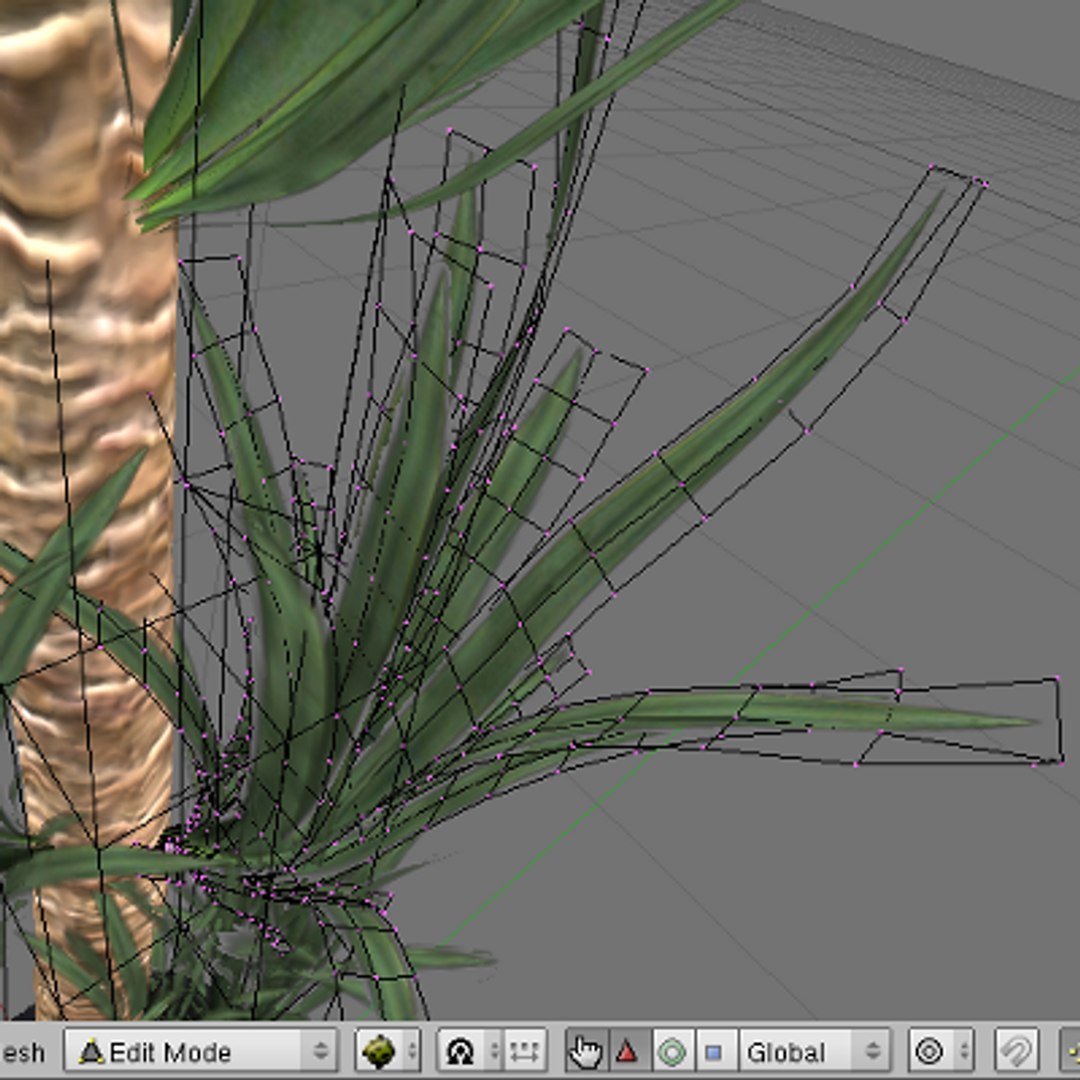Select the rotate manipulator green circle
This screenshot has height=1080, width=1080.
(x=672, y=1052)
